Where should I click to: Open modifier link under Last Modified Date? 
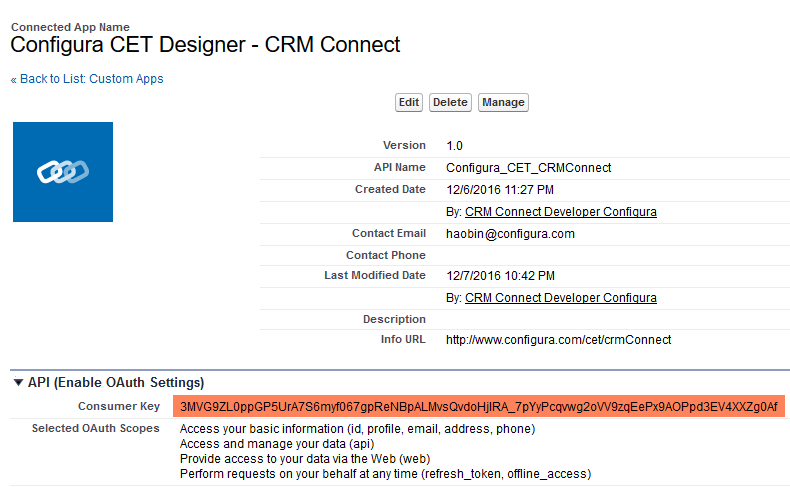point(560,298)
